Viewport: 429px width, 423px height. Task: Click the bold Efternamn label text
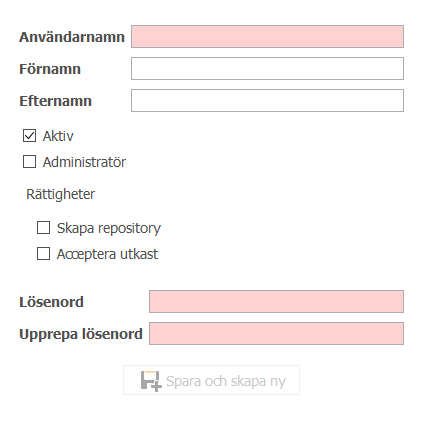pos(55,101)
